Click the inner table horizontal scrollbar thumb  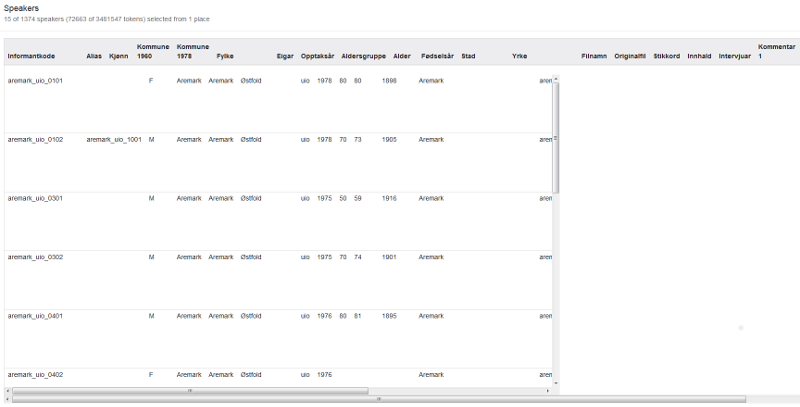(x=190, y=391)
